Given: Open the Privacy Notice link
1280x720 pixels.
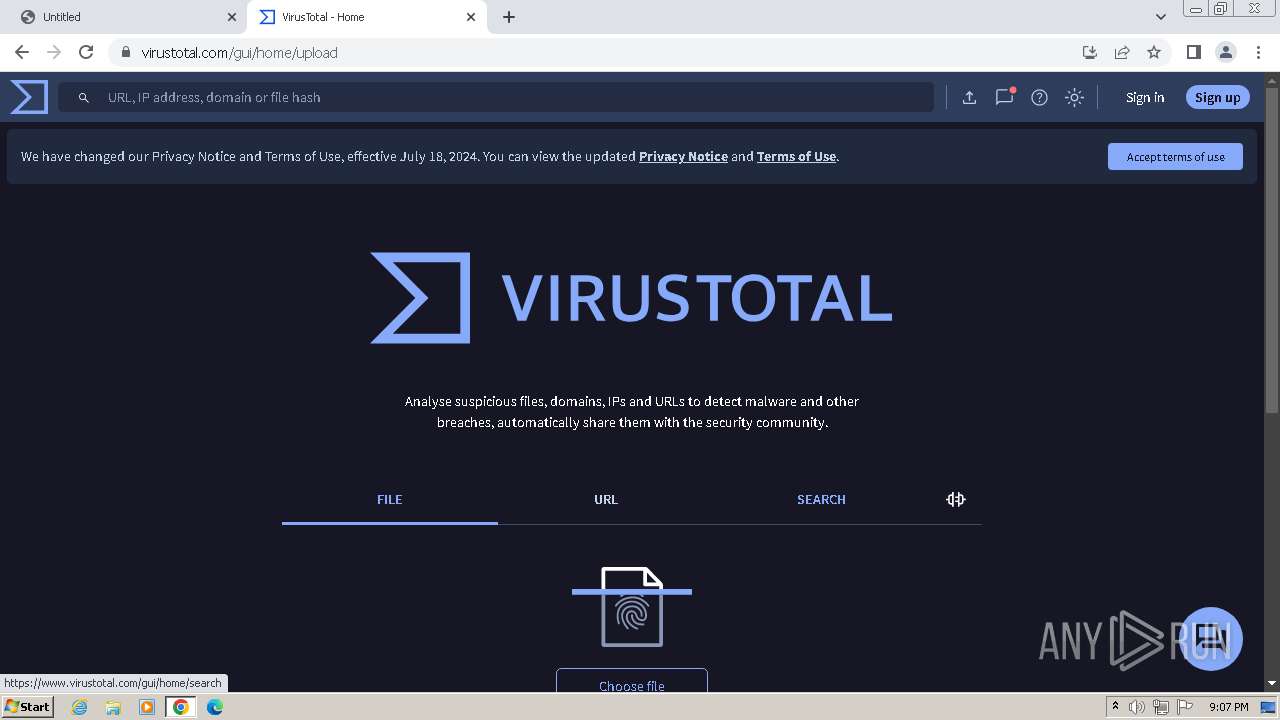Looking at the screenshot, I should click(x=683, y=156).
